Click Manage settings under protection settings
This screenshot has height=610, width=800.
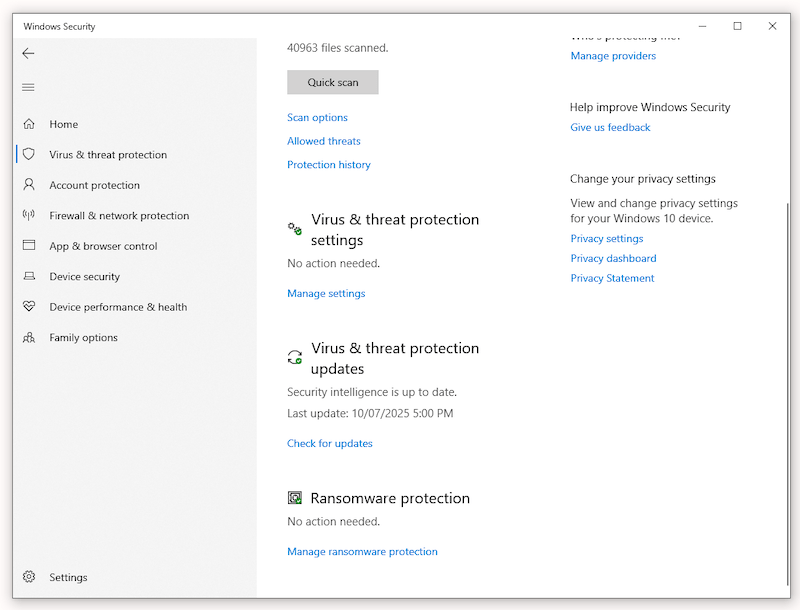pos(326,294)
